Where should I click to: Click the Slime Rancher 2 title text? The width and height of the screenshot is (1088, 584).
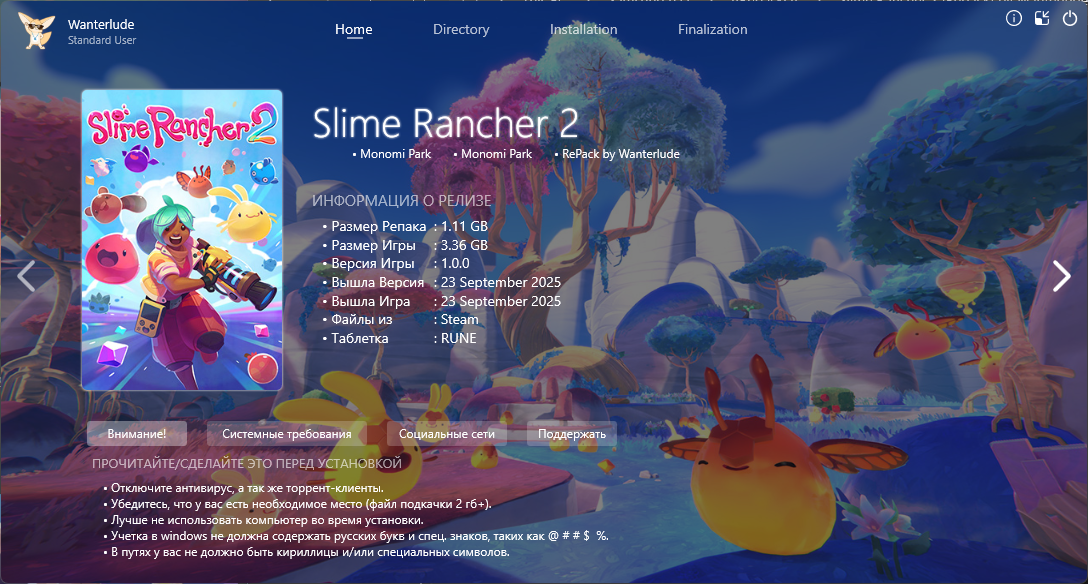445,123
